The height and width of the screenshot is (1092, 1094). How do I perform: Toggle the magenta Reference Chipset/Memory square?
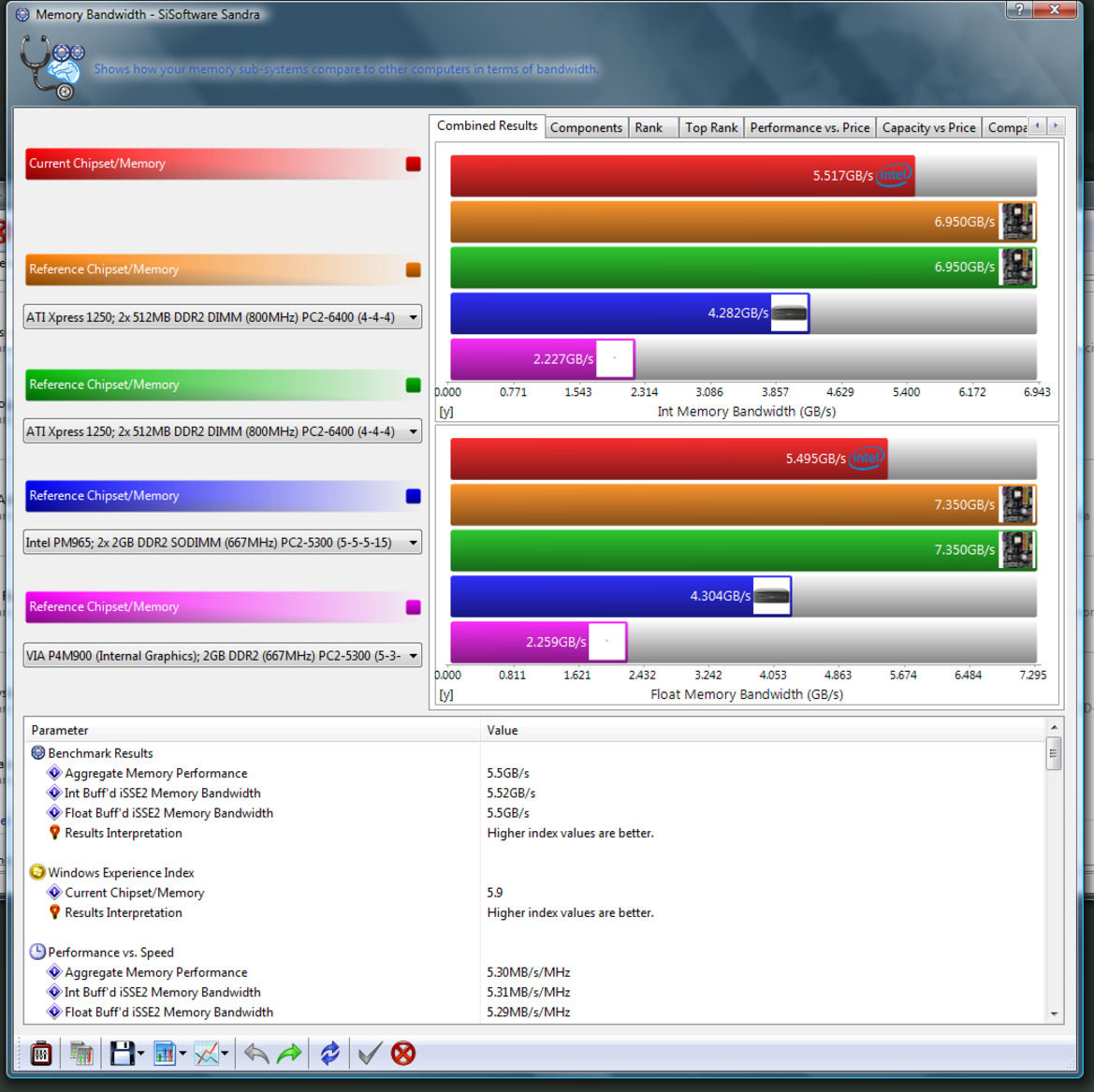413,606
